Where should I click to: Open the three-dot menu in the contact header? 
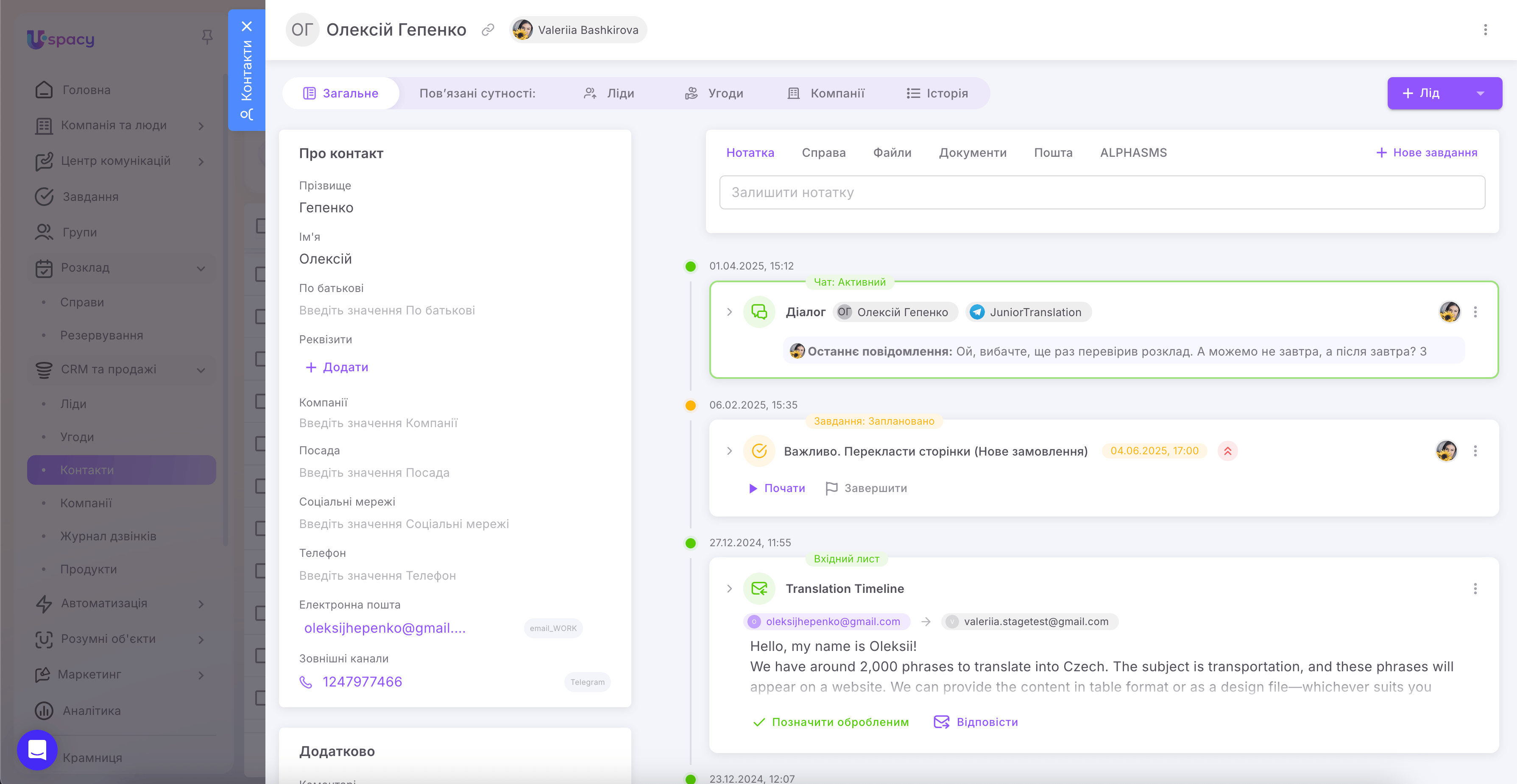coord(1485,30)
